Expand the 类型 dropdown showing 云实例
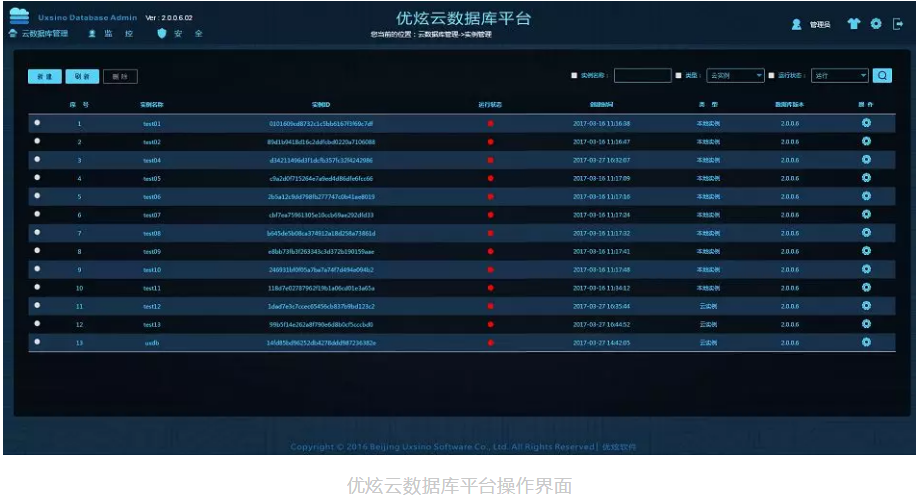Viewport: 917px width, 502px height. [735, 75]
